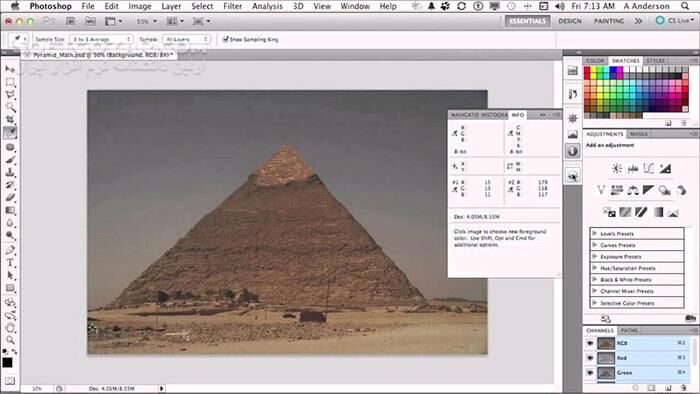This screenshot has width=700, height=394.
Task: Select the Blur tool
Action: point(10,223)
